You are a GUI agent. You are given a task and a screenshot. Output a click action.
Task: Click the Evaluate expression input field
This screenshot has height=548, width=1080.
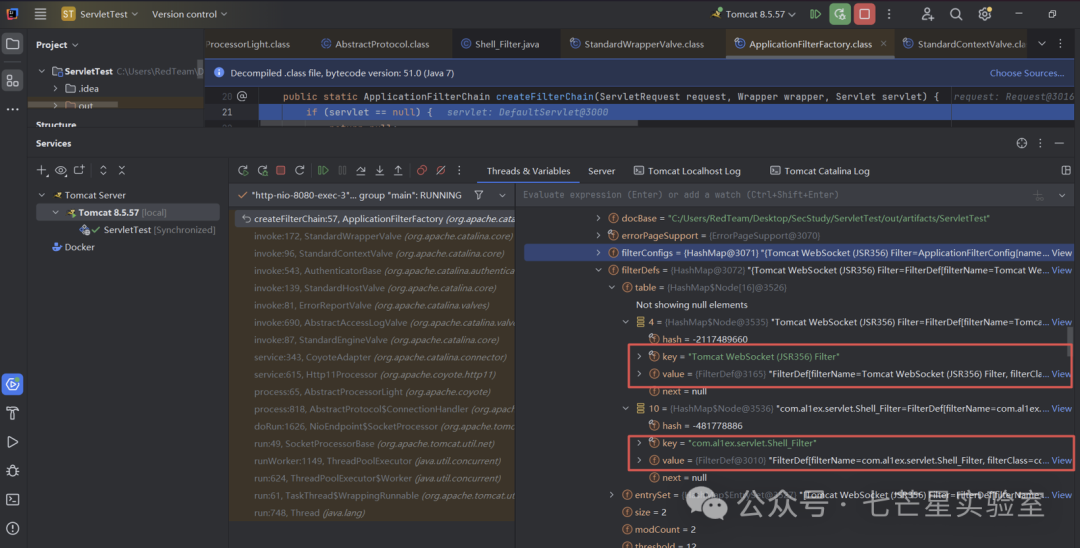[771, 195]
